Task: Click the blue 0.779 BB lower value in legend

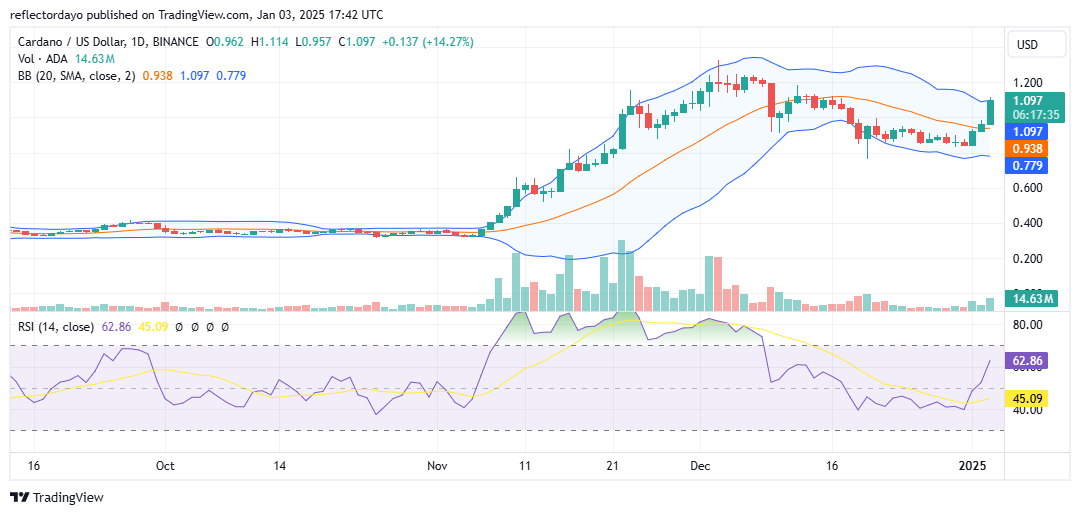Action: (x=231, y=76)
